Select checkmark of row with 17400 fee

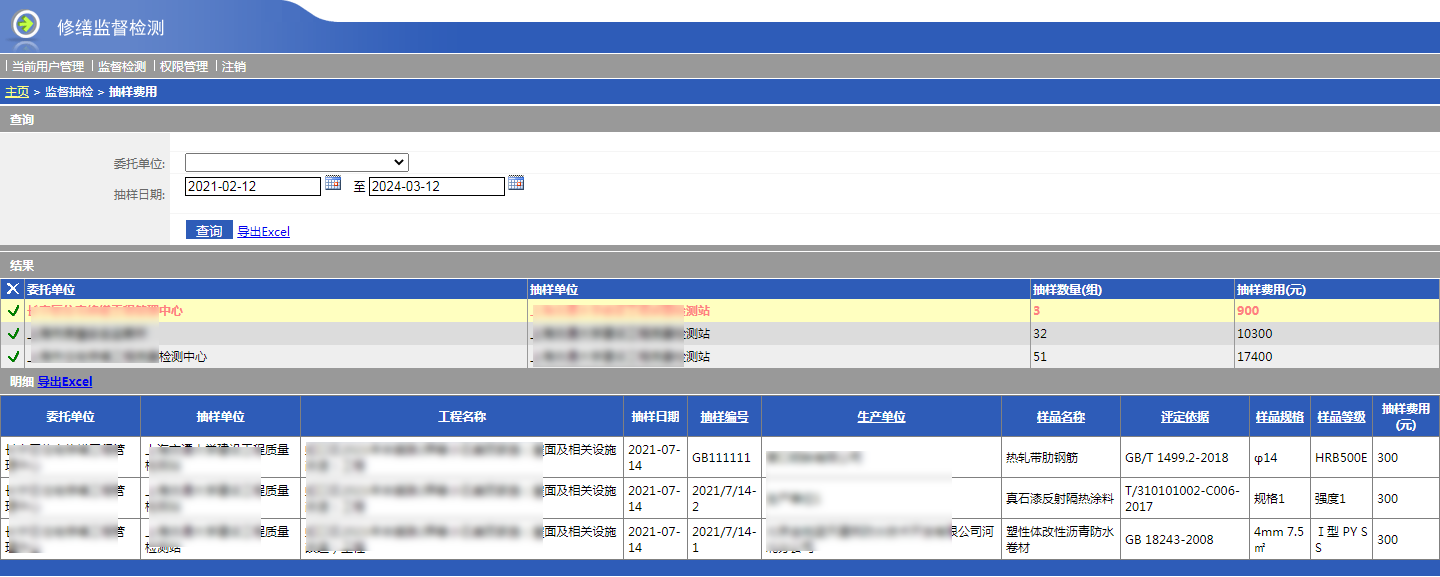tap(13, 356)
